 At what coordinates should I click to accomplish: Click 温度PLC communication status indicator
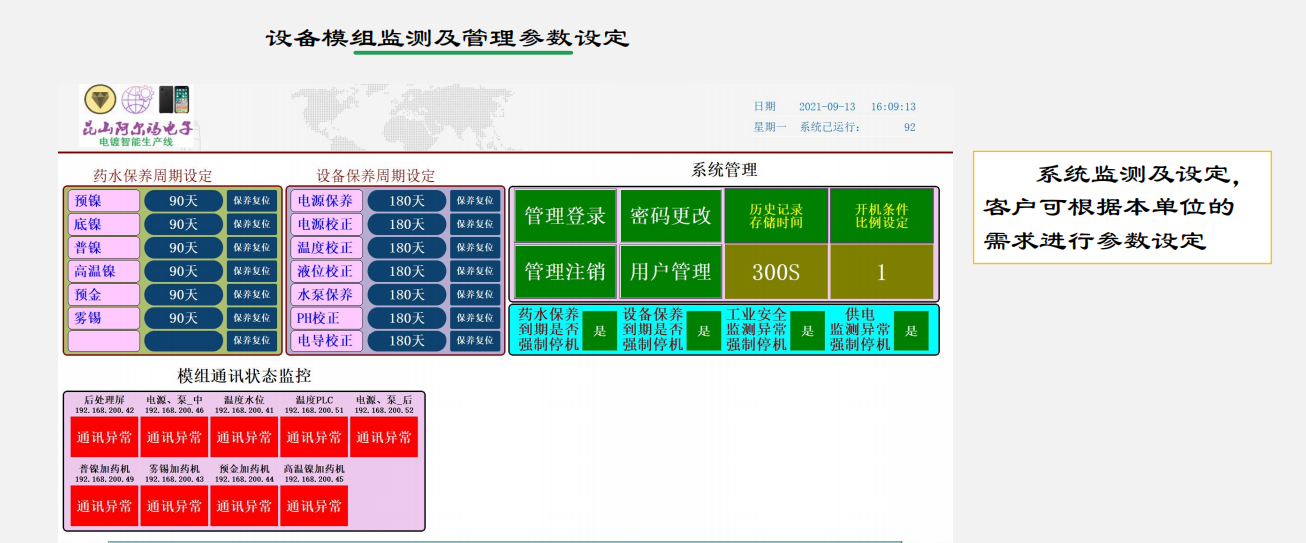314,437
